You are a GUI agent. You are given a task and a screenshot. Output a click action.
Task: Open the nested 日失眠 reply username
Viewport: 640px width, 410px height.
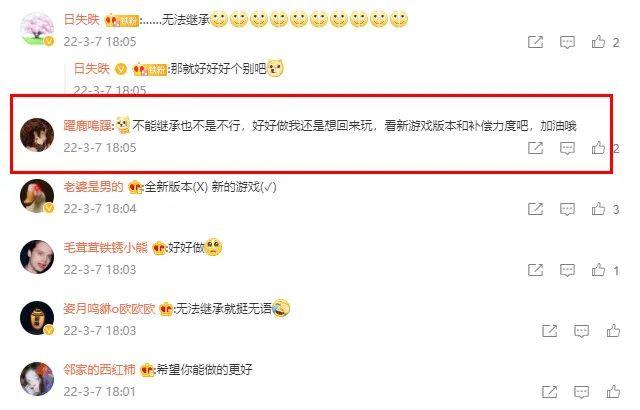[x=92, y=68]
